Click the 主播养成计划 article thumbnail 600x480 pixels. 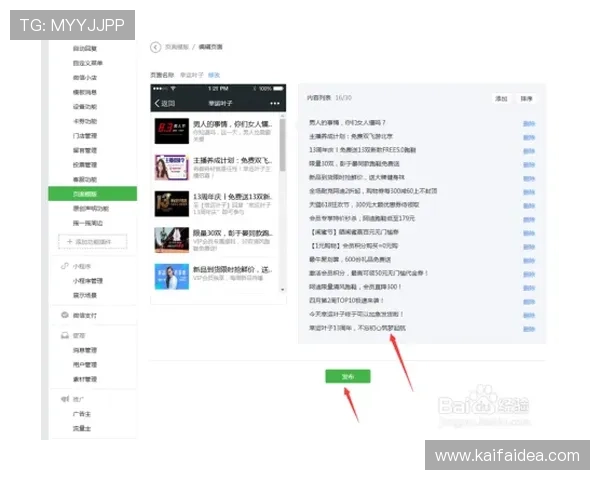[x=172, y=167]
